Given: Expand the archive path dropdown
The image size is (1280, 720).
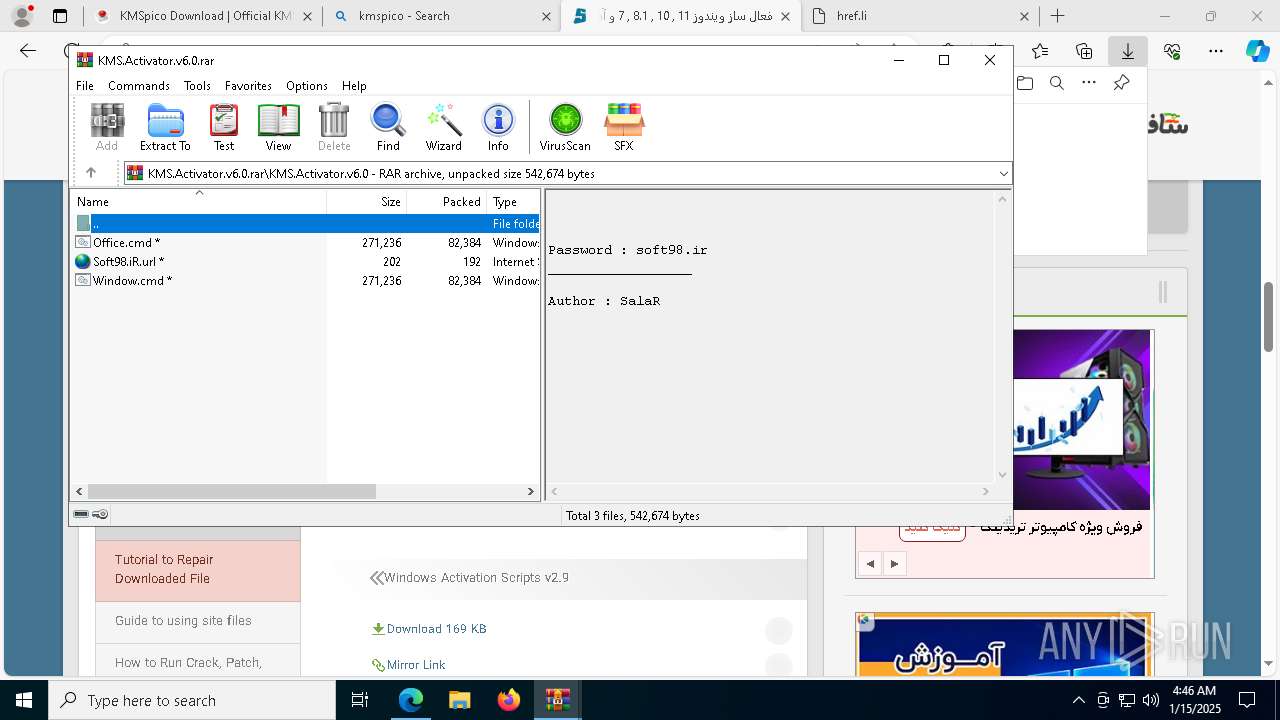Looking at the screenshot, I should (x=1003, y=174).
